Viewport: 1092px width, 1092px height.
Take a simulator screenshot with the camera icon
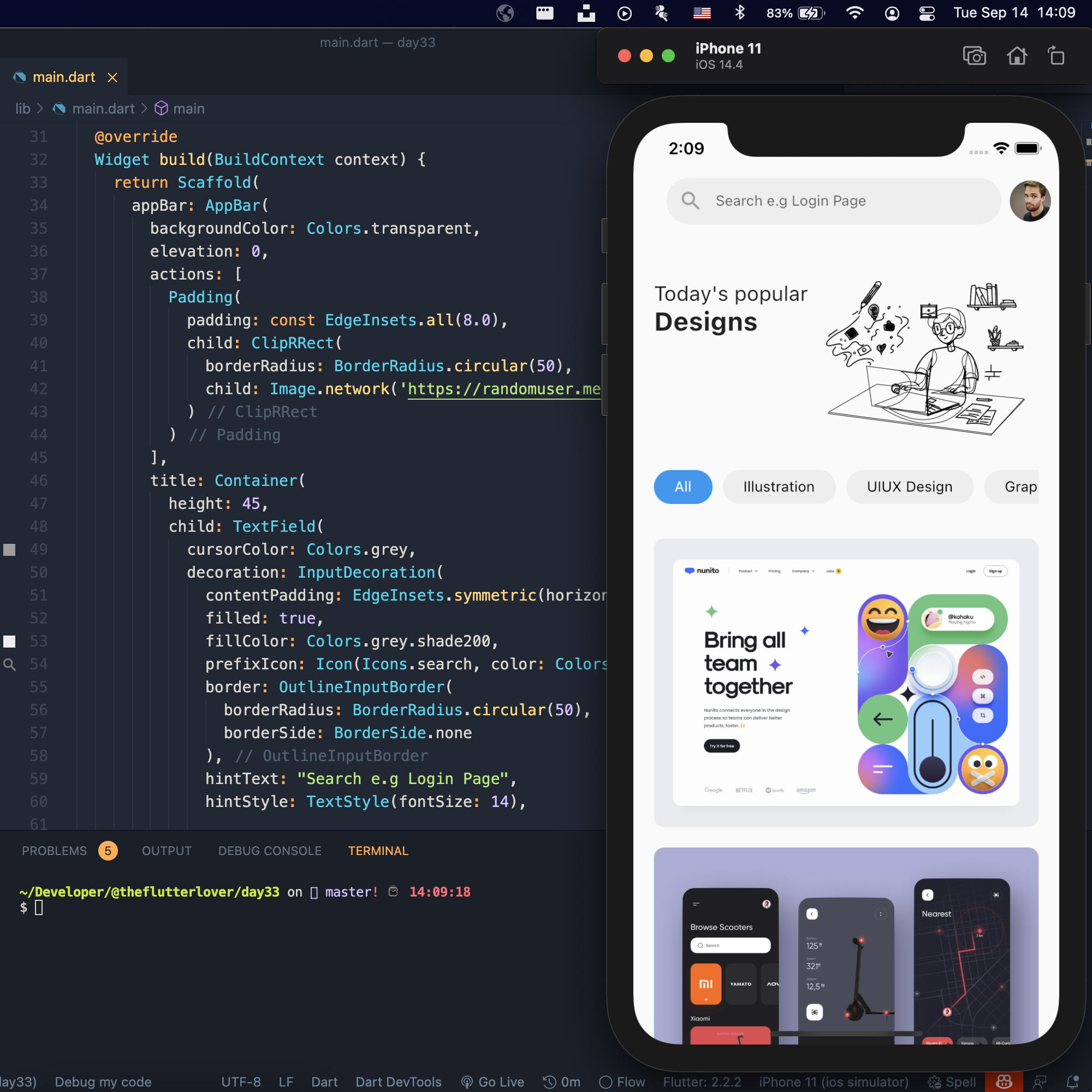[x=974, y=56]
